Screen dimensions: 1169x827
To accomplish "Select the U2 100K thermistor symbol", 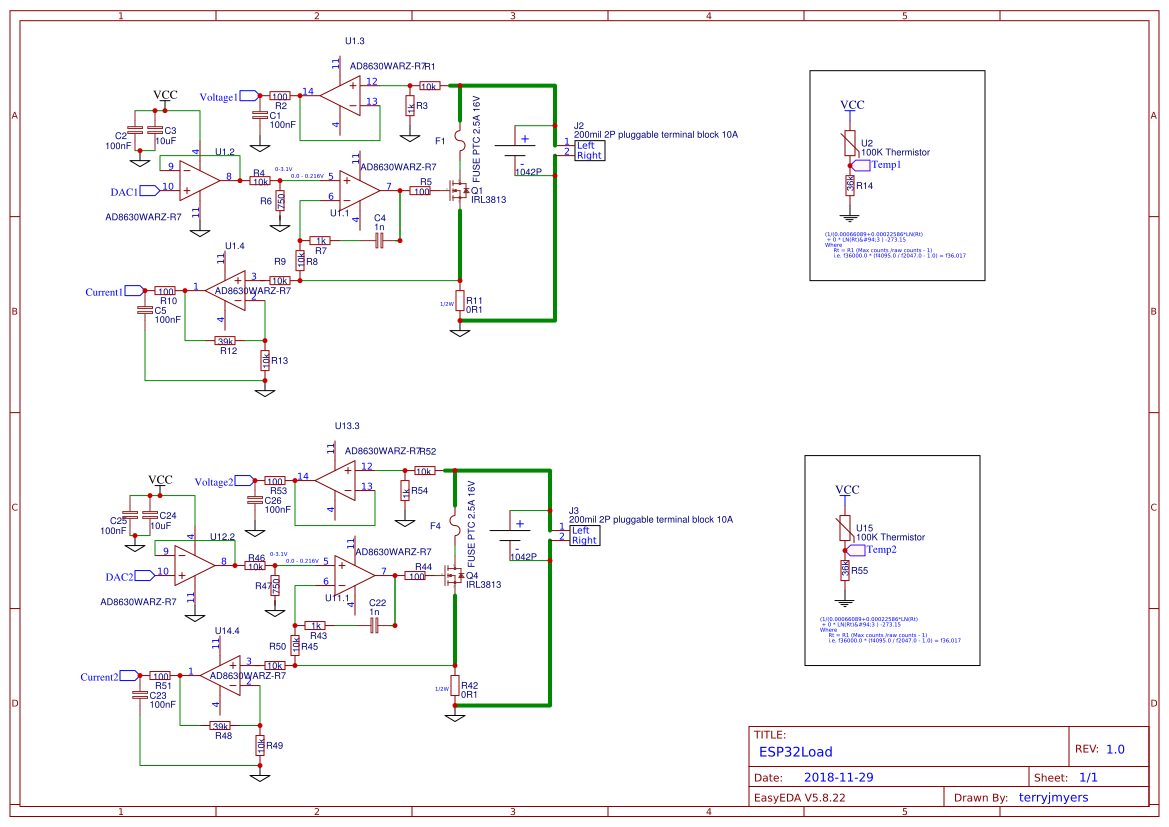I will [850, 142].
